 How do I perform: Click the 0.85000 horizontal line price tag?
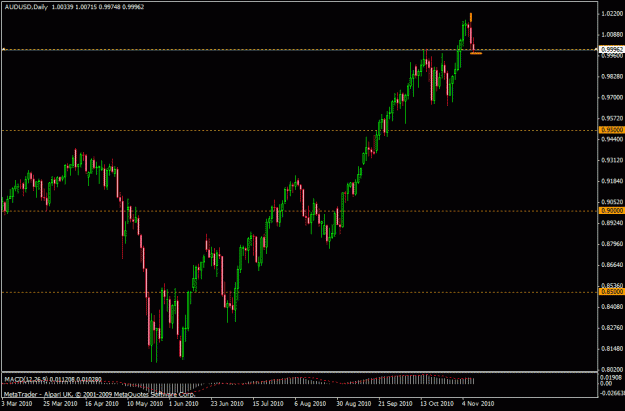612,292
